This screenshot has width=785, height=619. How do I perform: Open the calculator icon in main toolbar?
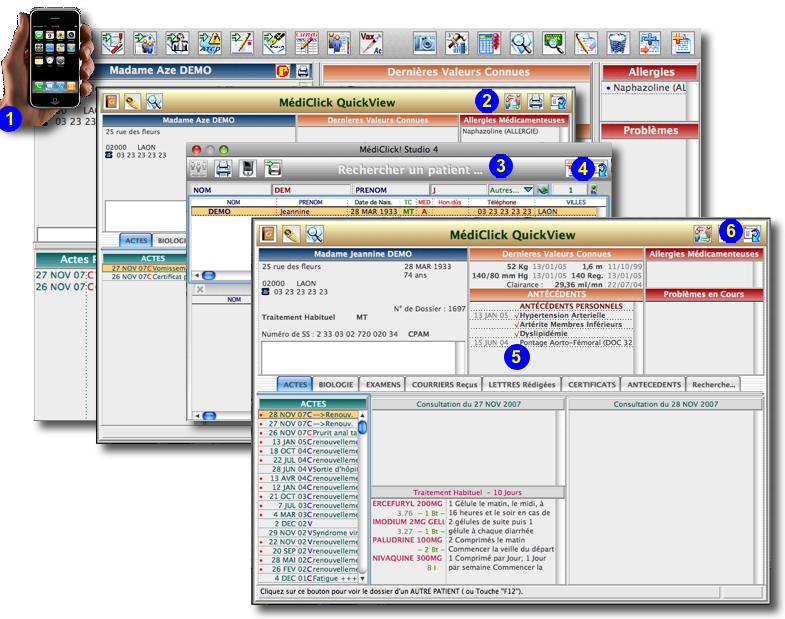[489, 43]
